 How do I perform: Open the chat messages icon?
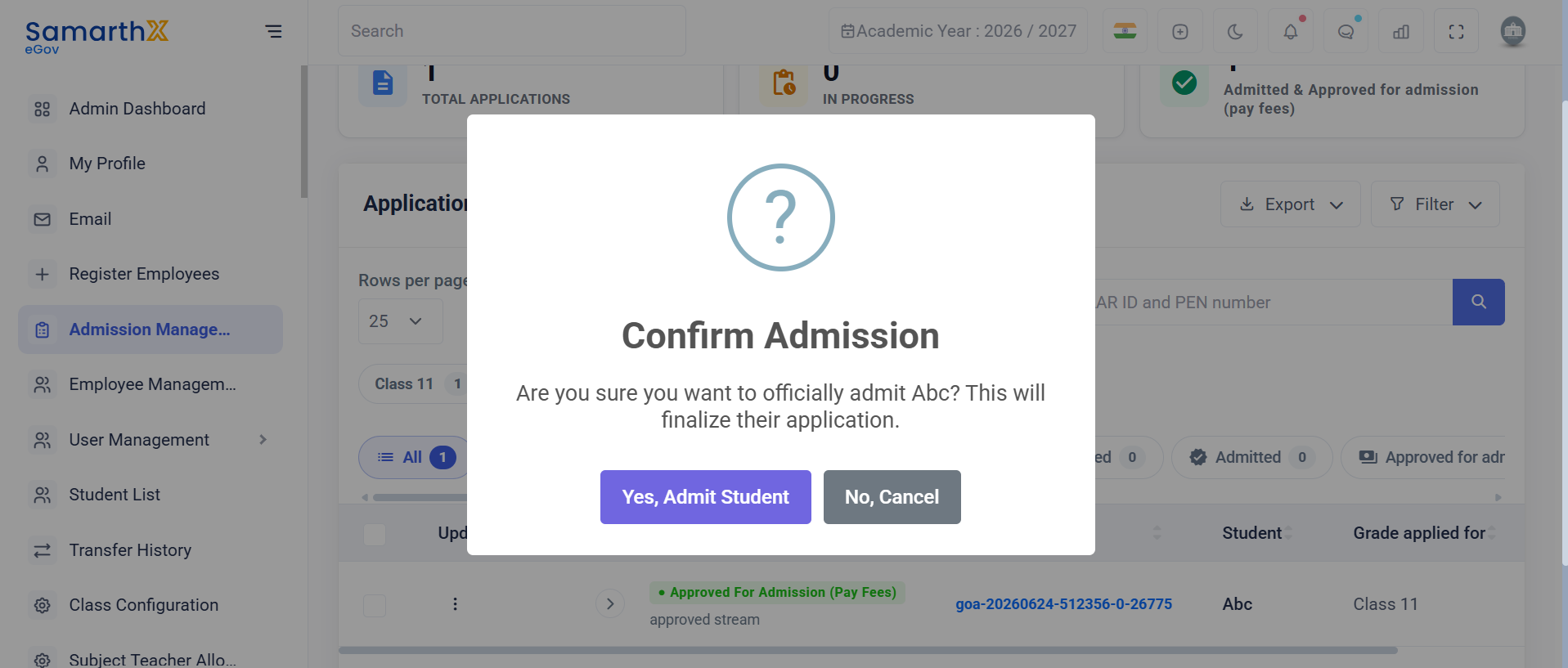point(1346,31)
